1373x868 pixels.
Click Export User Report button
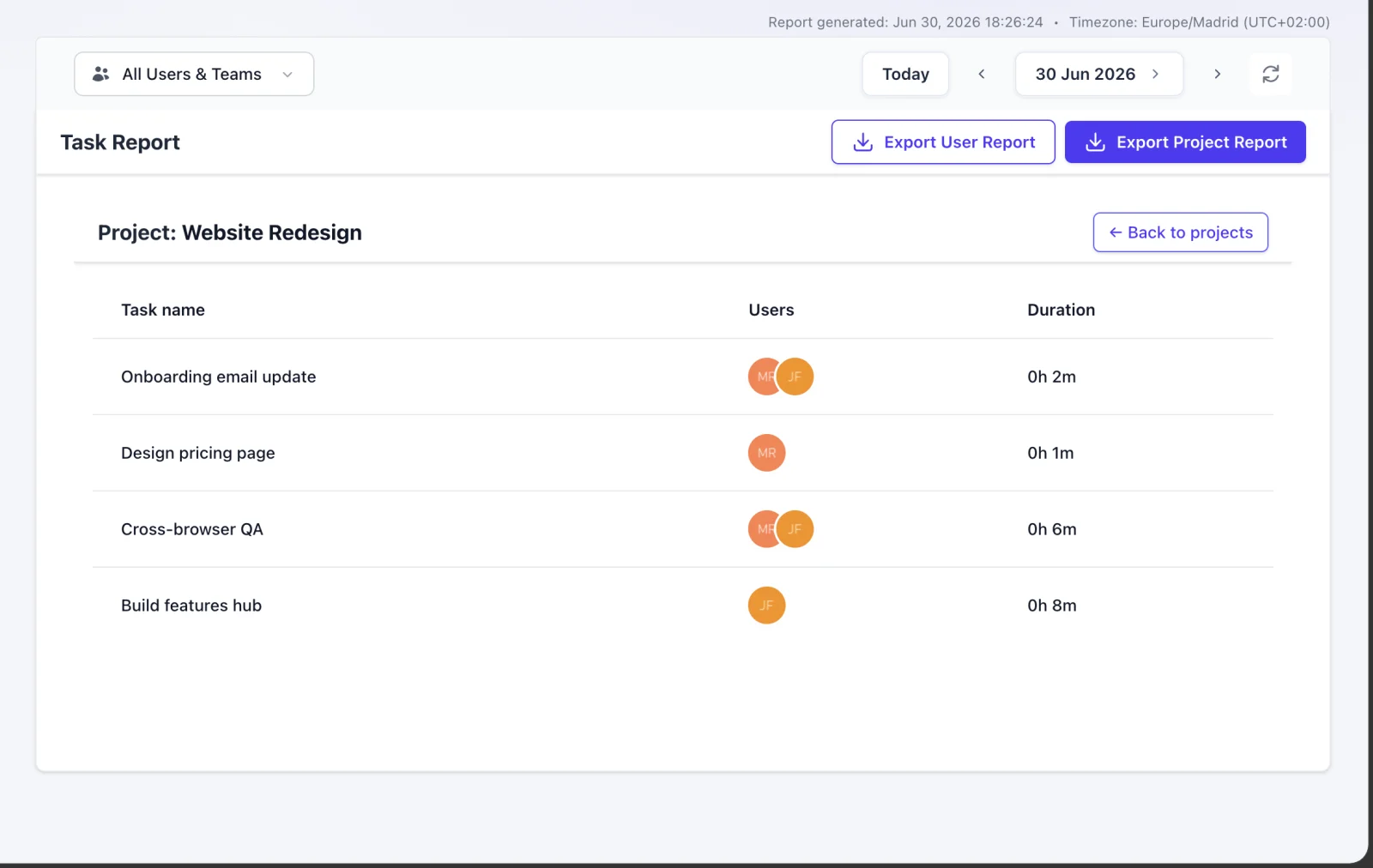click(943, 142)
